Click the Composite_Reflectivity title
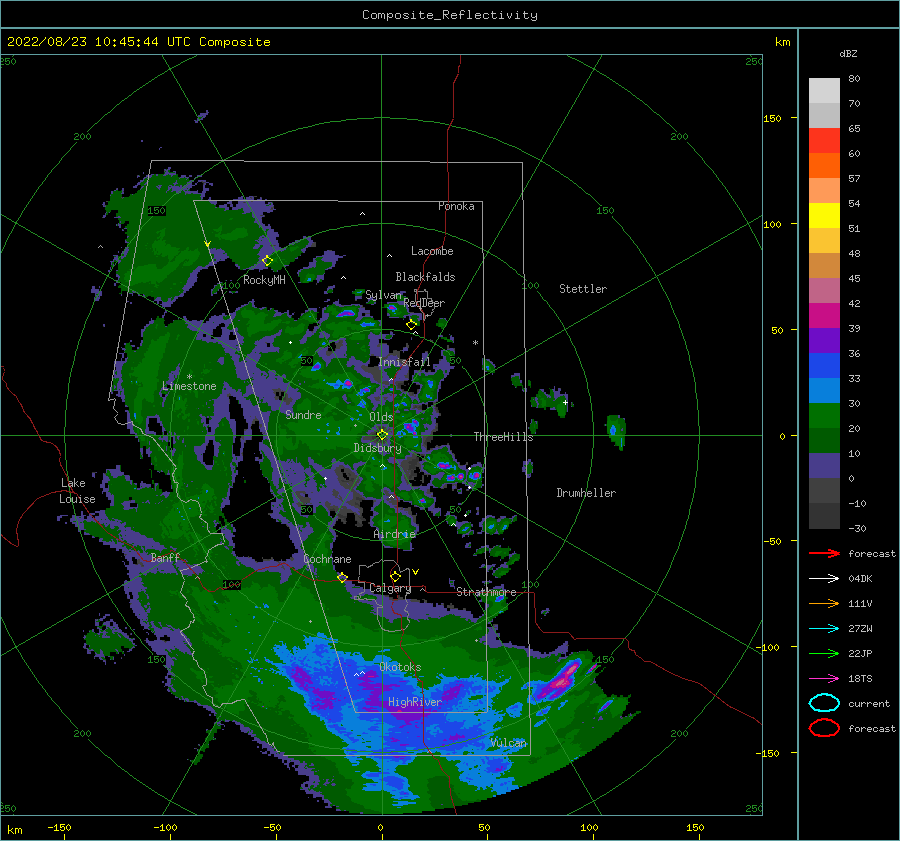 (450, 15)
